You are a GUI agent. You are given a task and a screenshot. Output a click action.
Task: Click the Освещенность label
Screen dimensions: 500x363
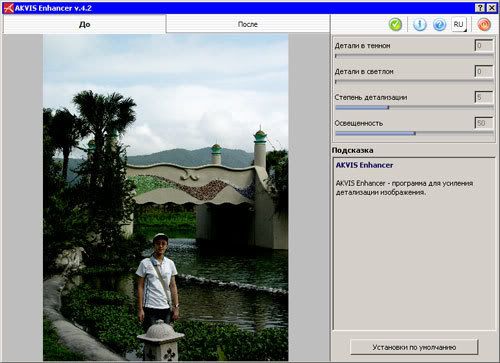(359, 123)
